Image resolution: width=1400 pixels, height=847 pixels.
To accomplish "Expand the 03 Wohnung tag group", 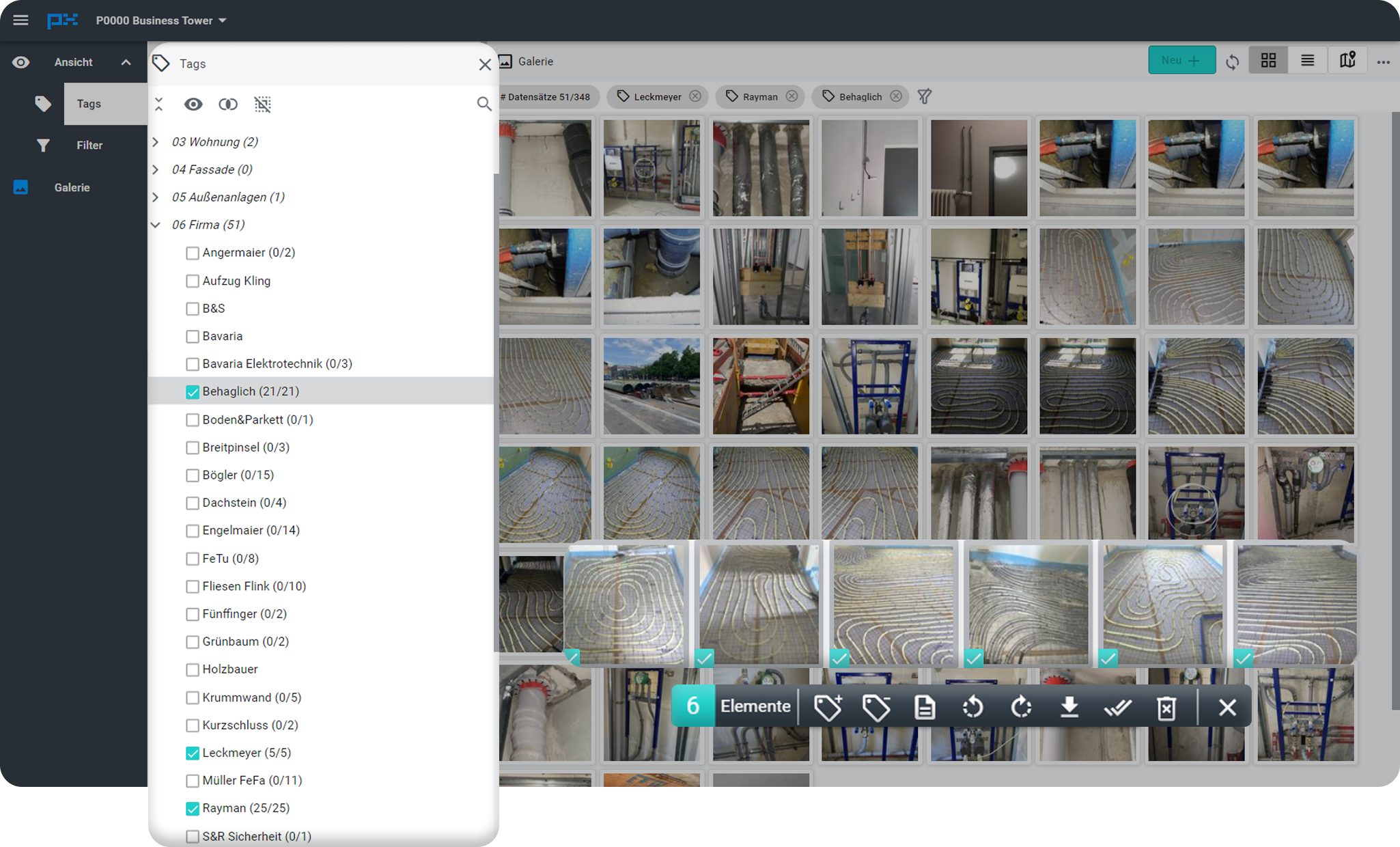I will click(x=156, y=142).
